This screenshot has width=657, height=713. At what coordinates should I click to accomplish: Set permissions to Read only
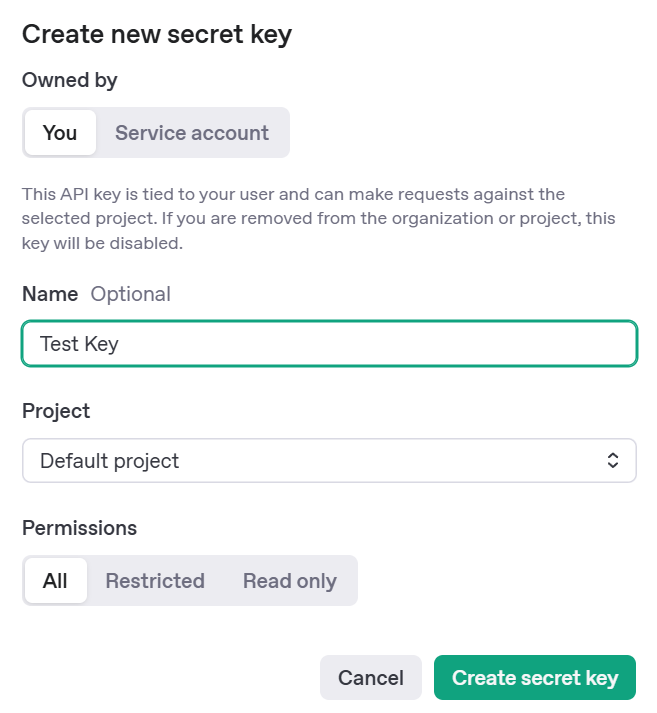click(290, 581)
